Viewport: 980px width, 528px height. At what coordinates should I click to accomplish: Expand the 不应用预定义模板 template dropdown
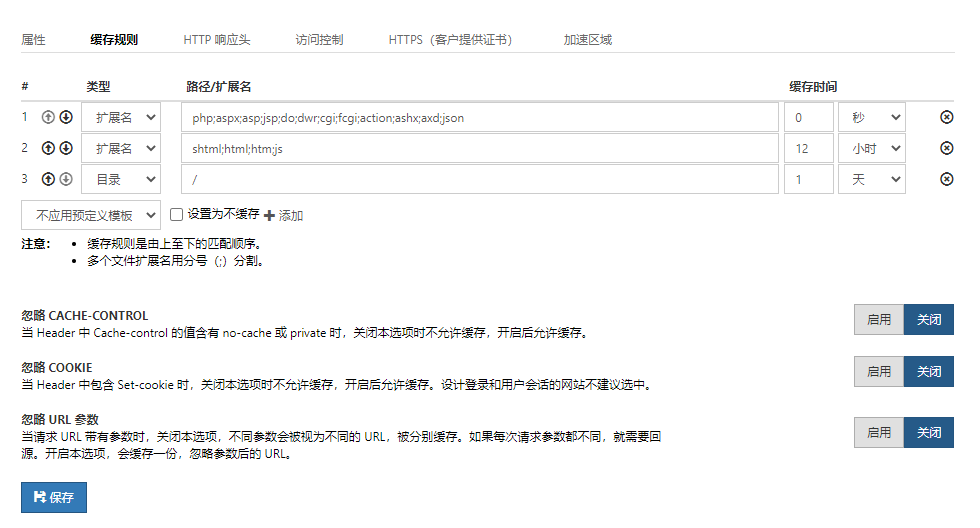(91, 214)
